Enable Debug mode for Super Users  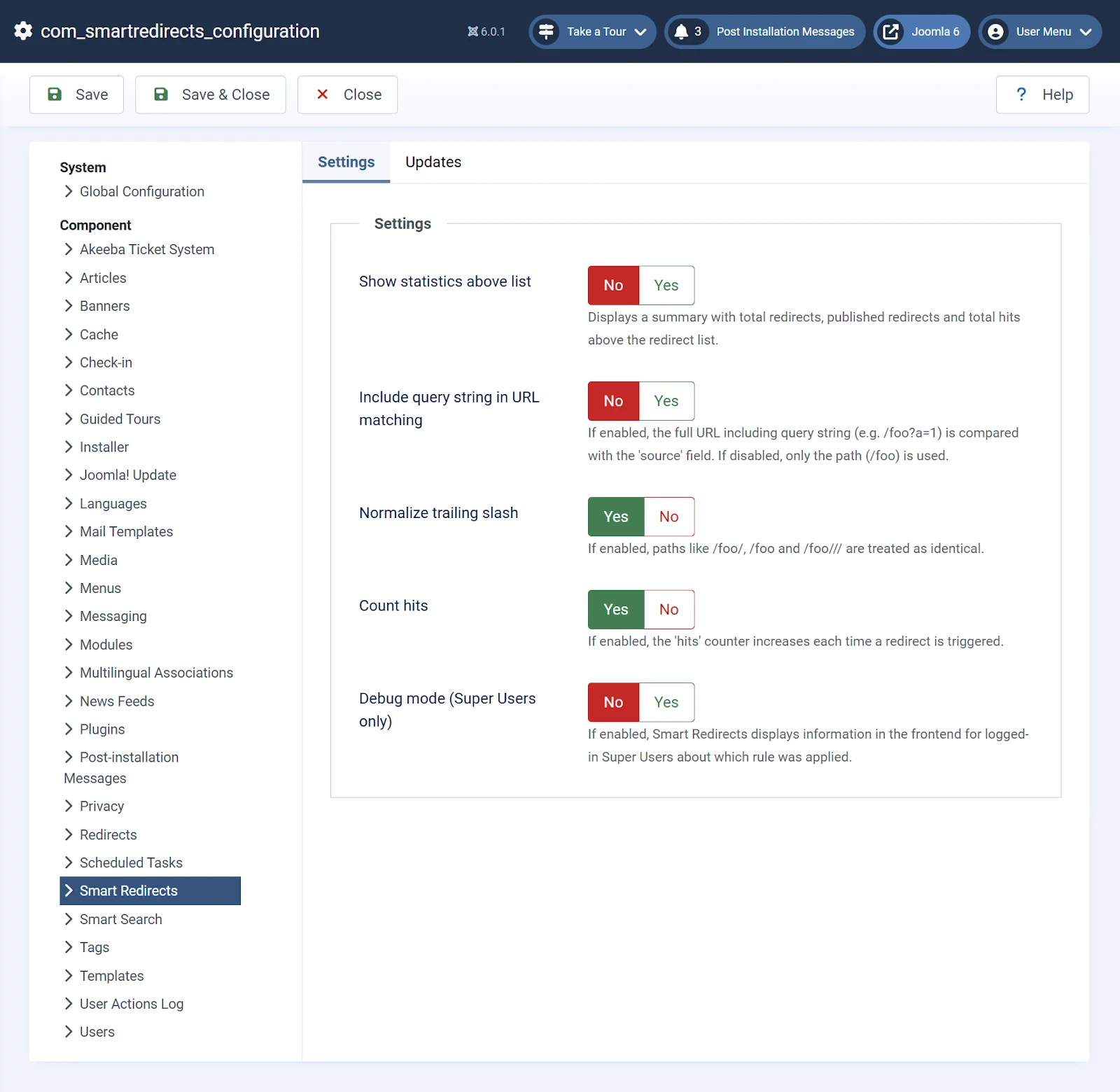tap(666, 702)
